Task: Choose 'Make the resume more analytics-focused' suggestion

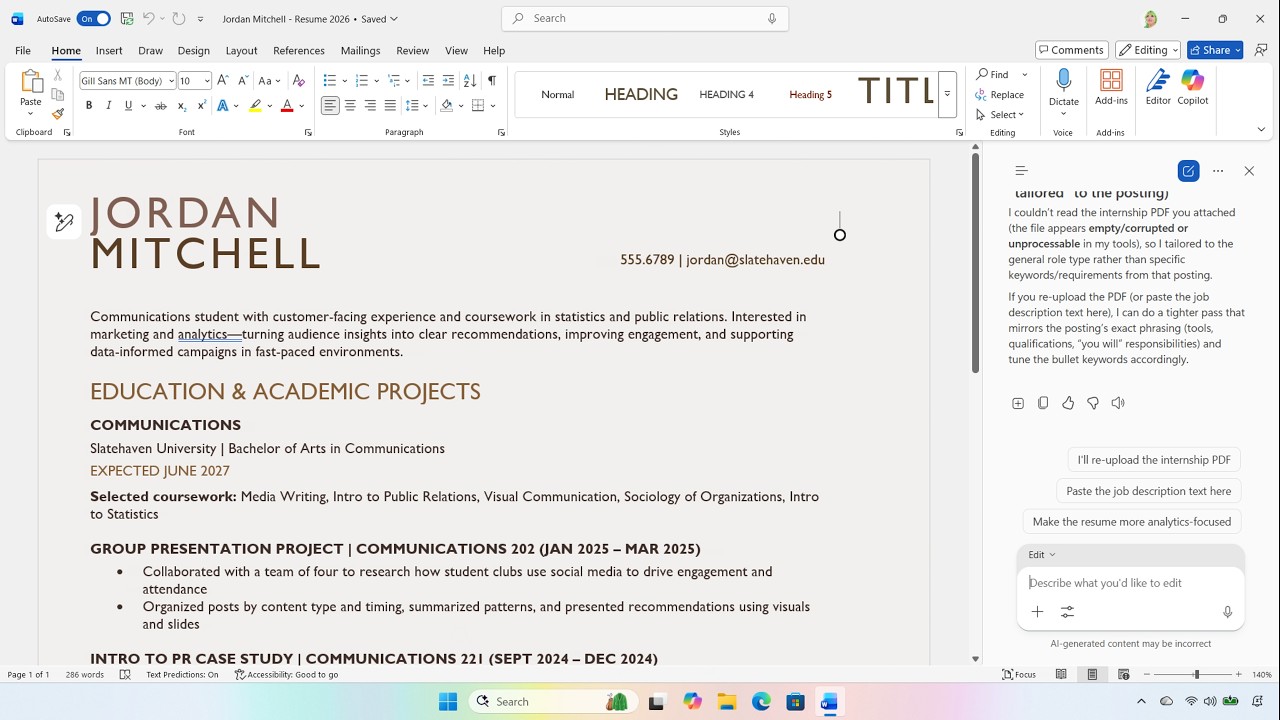Action: click(1131, 522)
